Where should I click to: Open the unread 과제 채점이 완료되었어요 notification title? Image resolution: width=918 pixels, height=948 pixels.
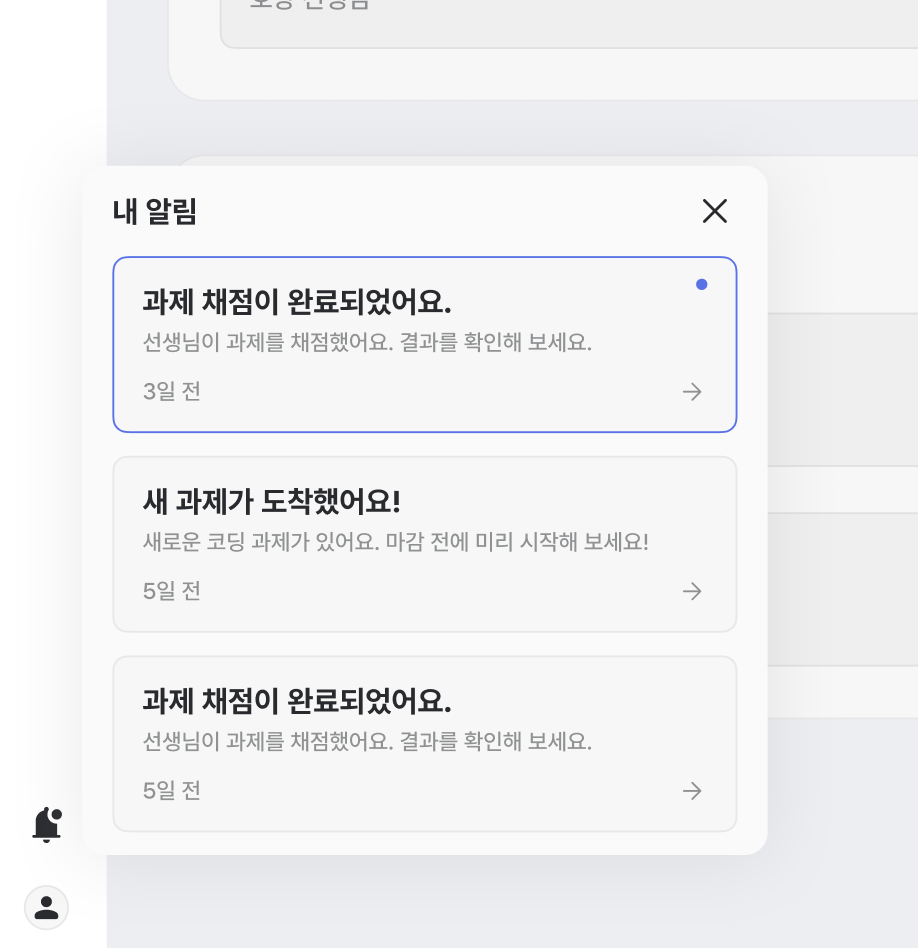[x=297, y=301]
